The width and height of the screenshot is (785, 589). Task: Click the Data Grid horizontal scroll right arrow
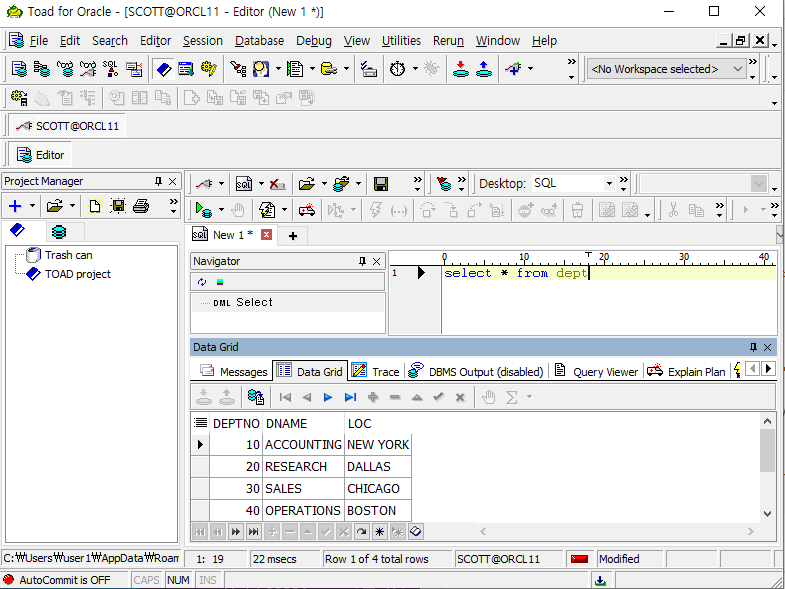point(750,531)
